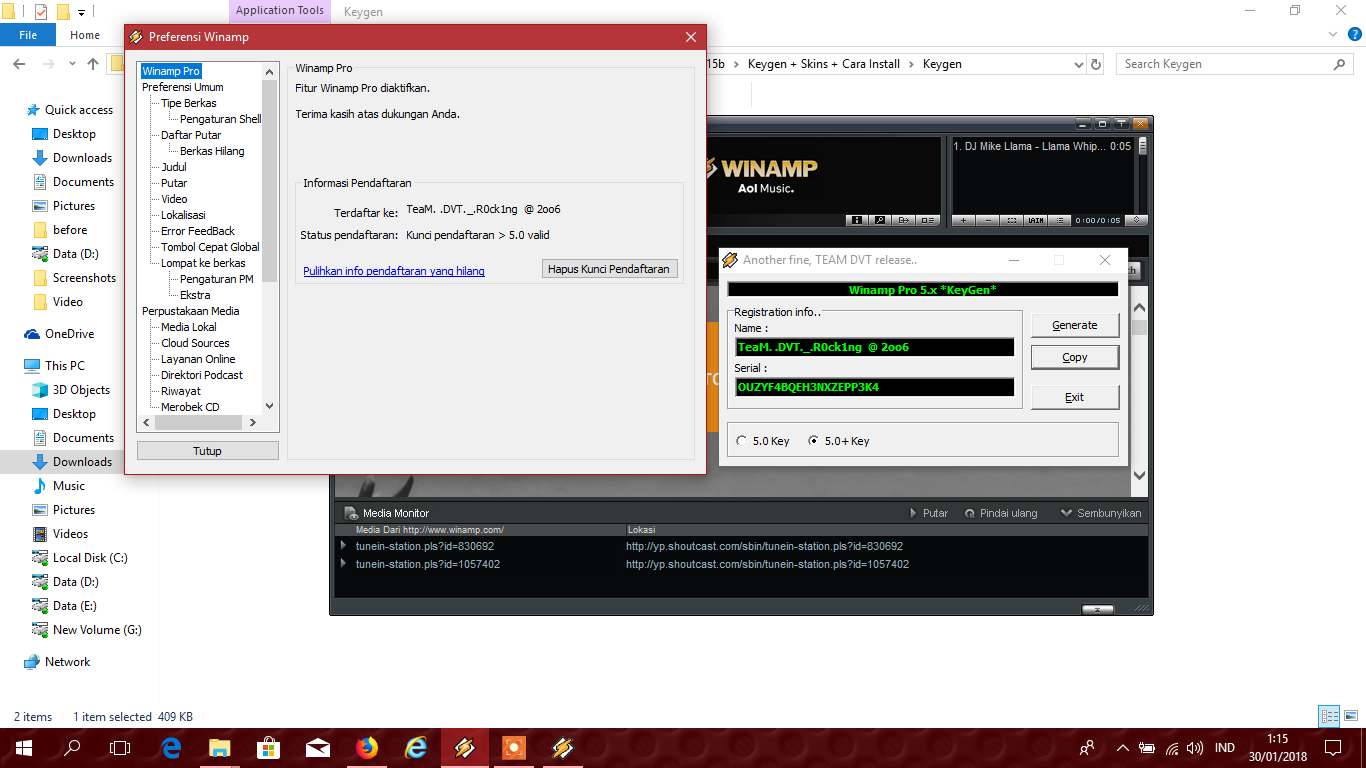
Task: Open Mail app from taskbar
Action: (x=318, y=747)
